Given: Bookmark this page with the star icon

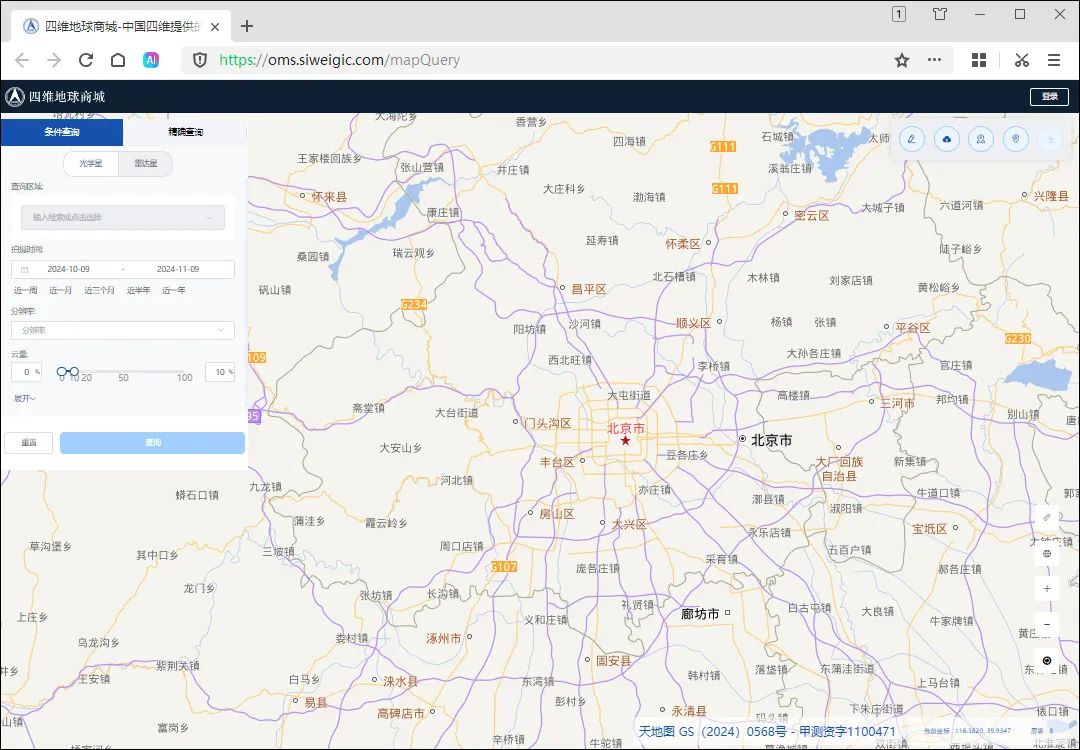Looking at the screenshot, I should click(x=902, y=60).
